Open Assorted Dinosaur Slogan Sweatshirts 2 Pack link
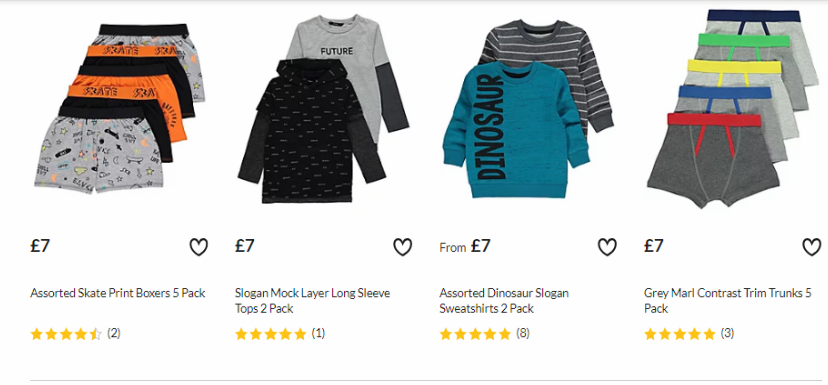Screen dimensions: 828x385 point(504,301)
